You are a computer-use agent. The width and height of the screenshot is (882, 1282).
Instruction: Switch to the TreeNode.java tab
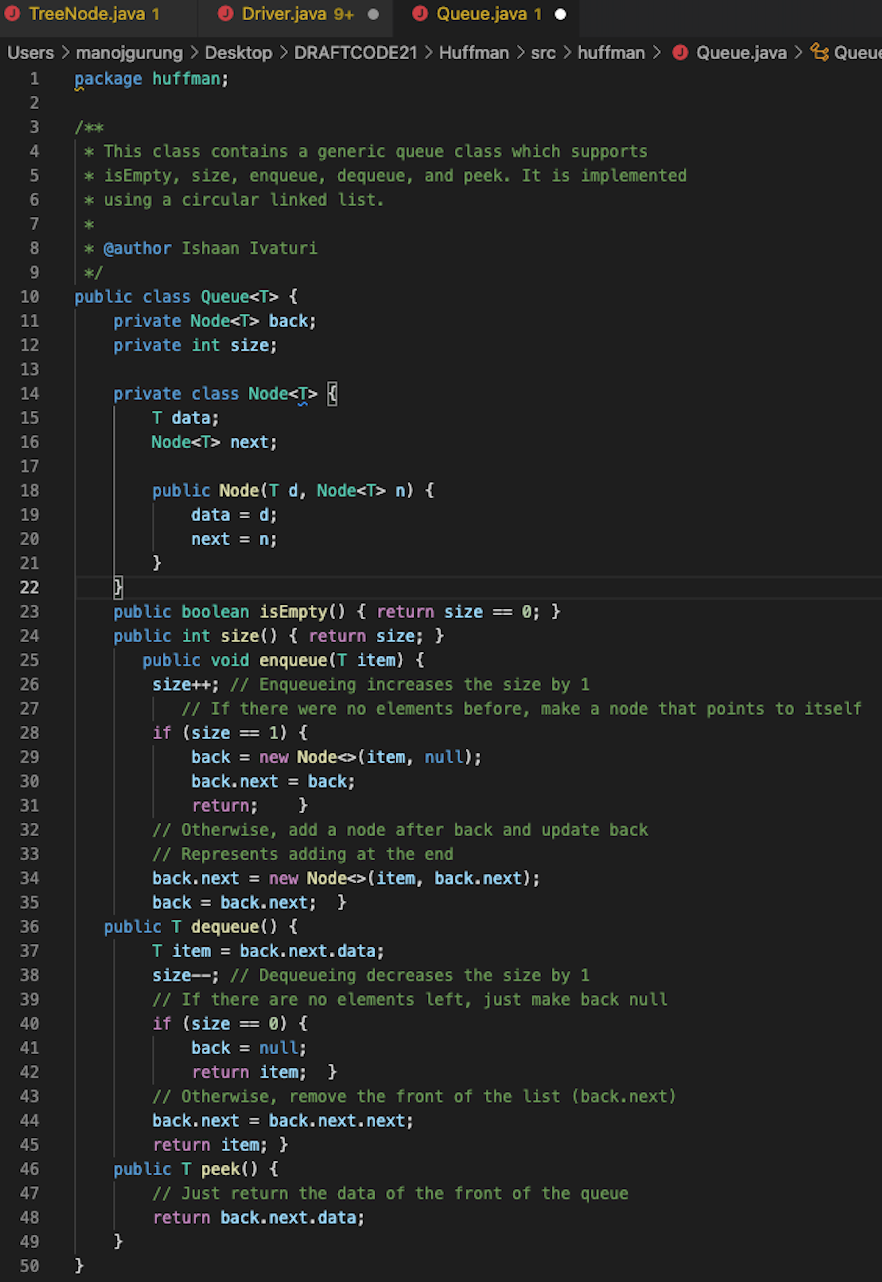click(90, 16)
